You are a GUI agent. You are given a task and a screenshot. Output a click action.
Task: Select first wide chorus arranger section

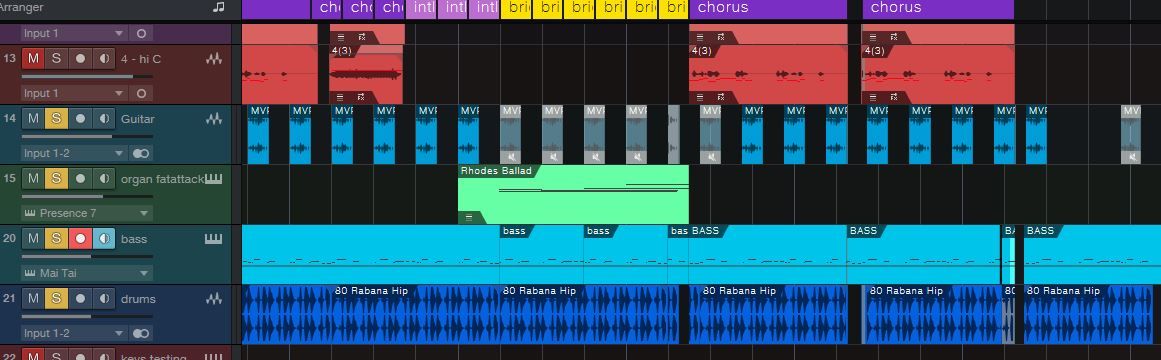(768, 9)
